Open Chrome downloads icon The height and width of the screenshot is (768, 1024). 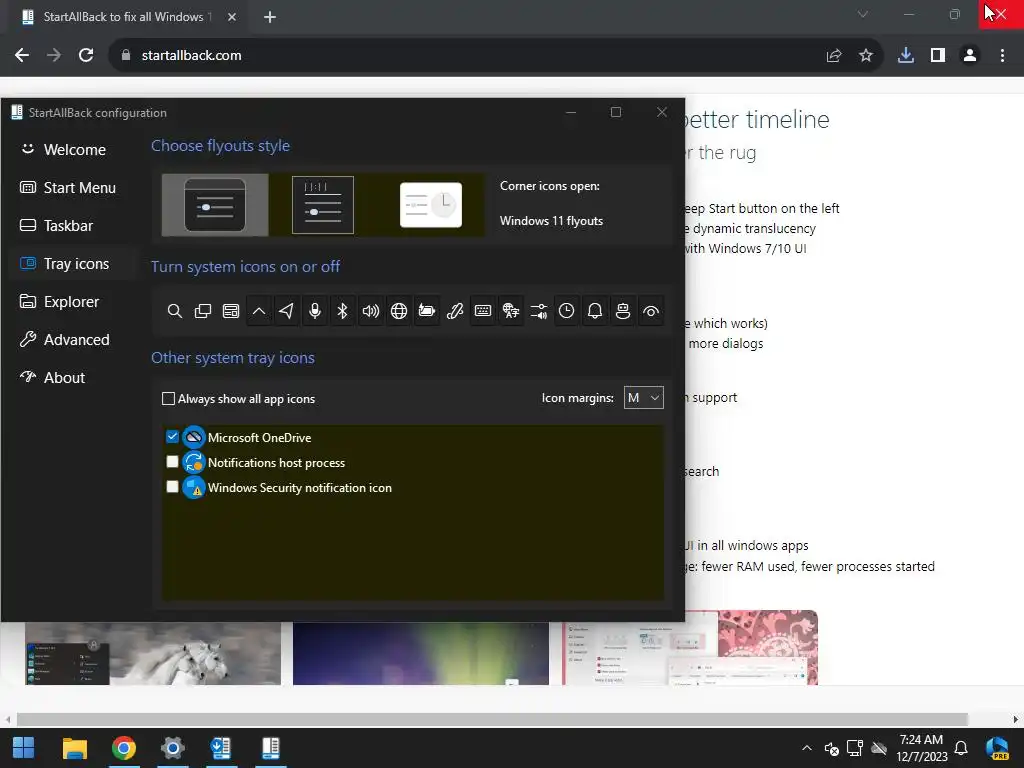[x=906, y=56]
